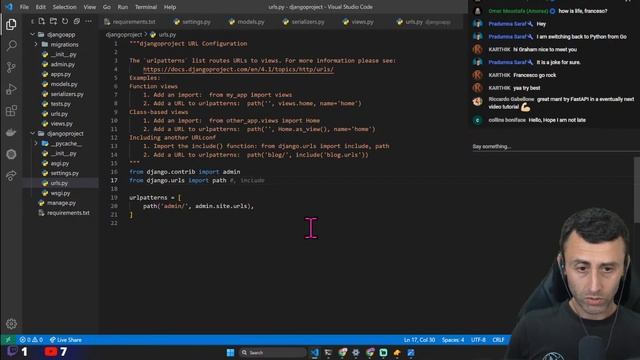Open requirements.txt in Explorer tree
Screen dimensions: 640x360
[x=68, y=213]
